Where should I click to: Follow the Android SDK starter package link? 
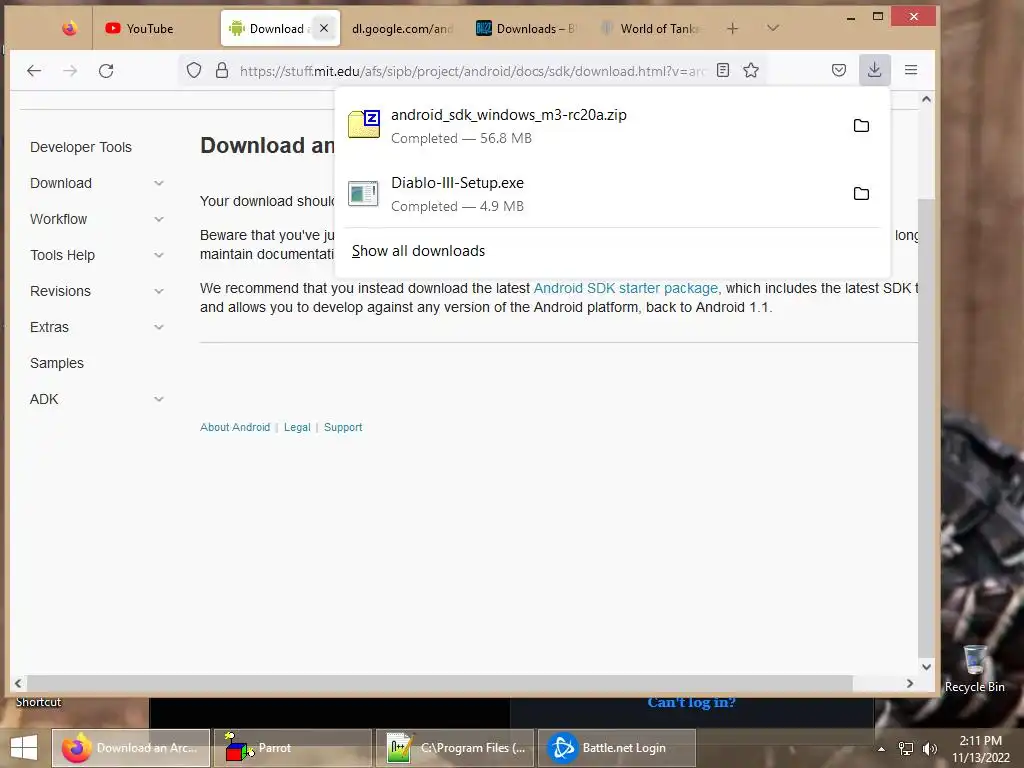[626, 288]
